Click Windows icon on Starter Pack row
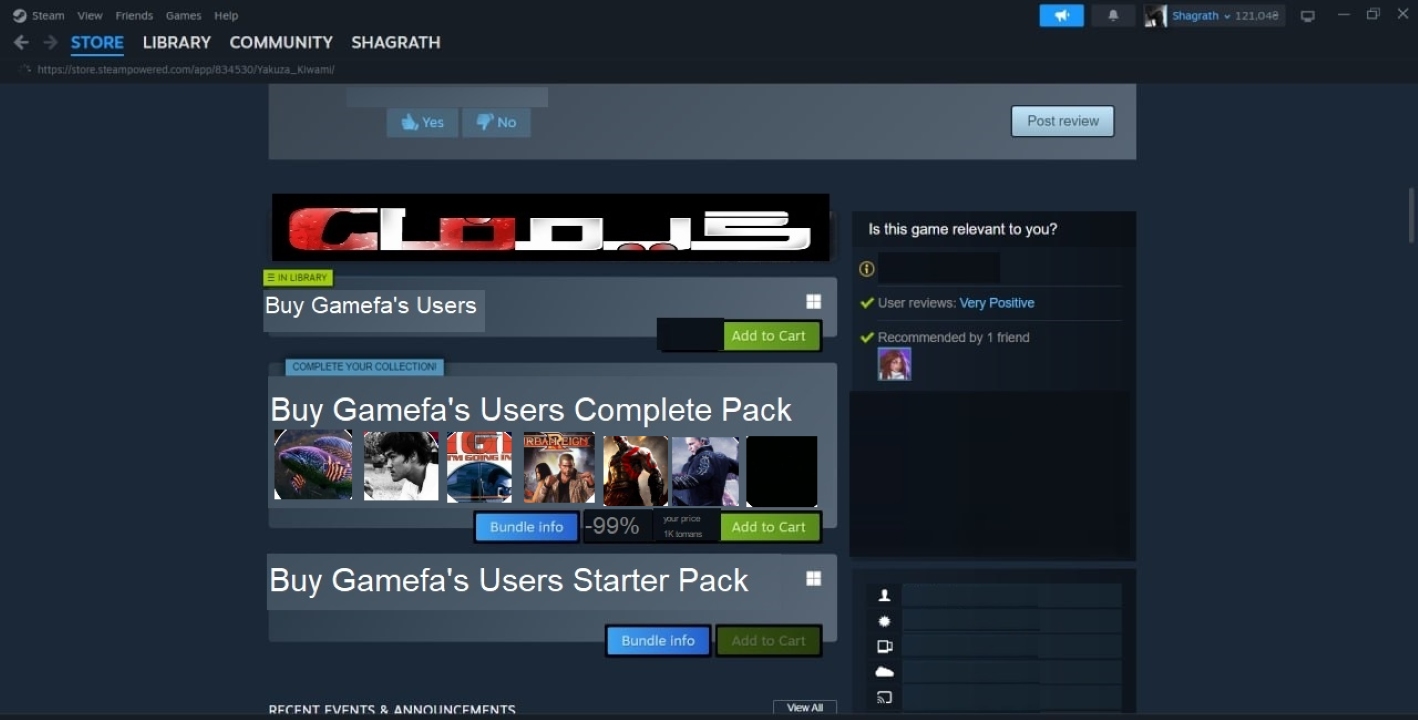This screenshot has height=720, width=1418. (814, 578)
